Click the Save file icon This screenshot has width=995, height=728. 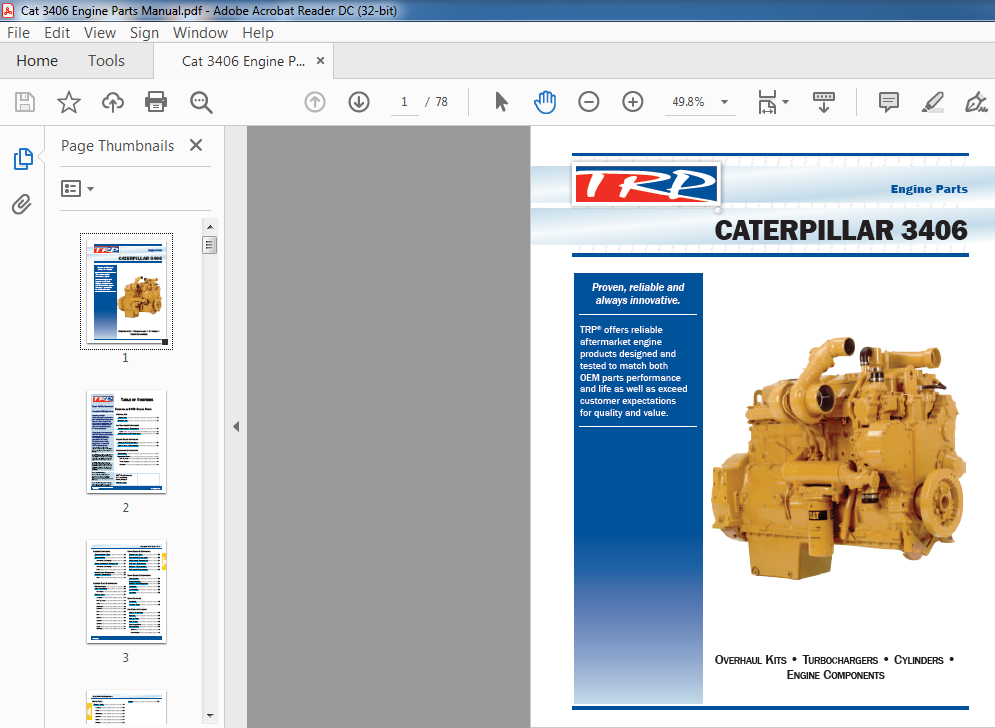click(25, 102)
